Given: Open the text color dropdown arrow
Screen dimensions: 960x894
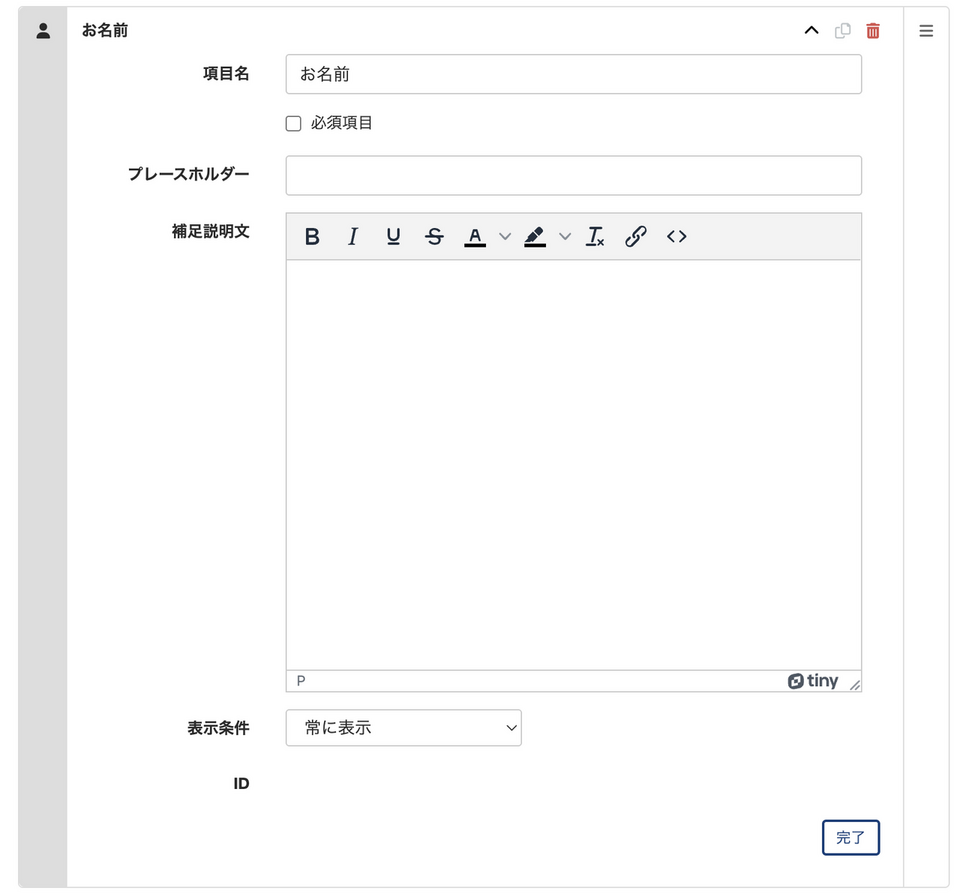Looking at the screenshot, I should pyautogui.click(x=505, y=237).
